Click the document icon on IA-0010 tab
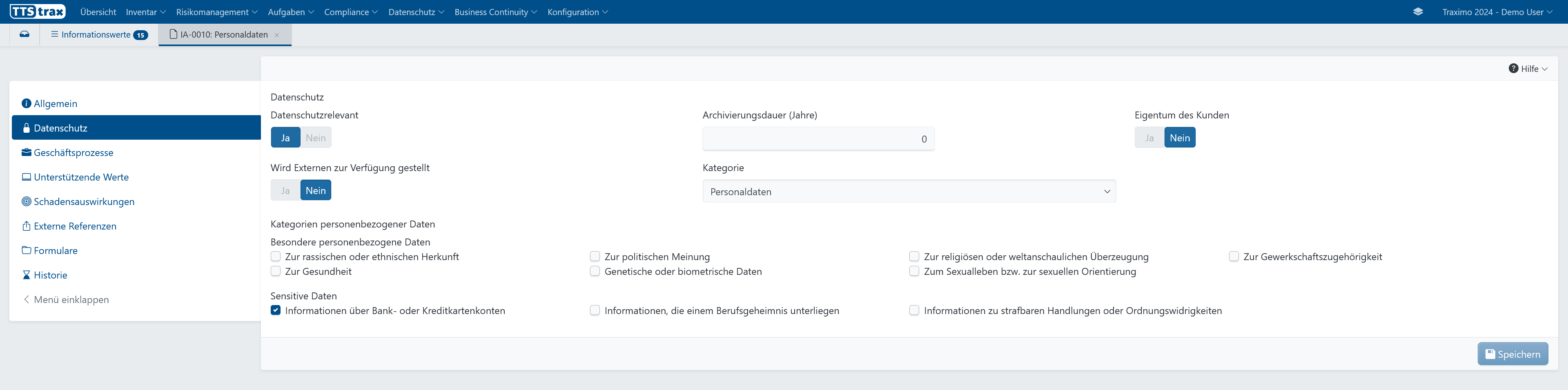Viewport: 1568px width, 390px height. point(174,34)
